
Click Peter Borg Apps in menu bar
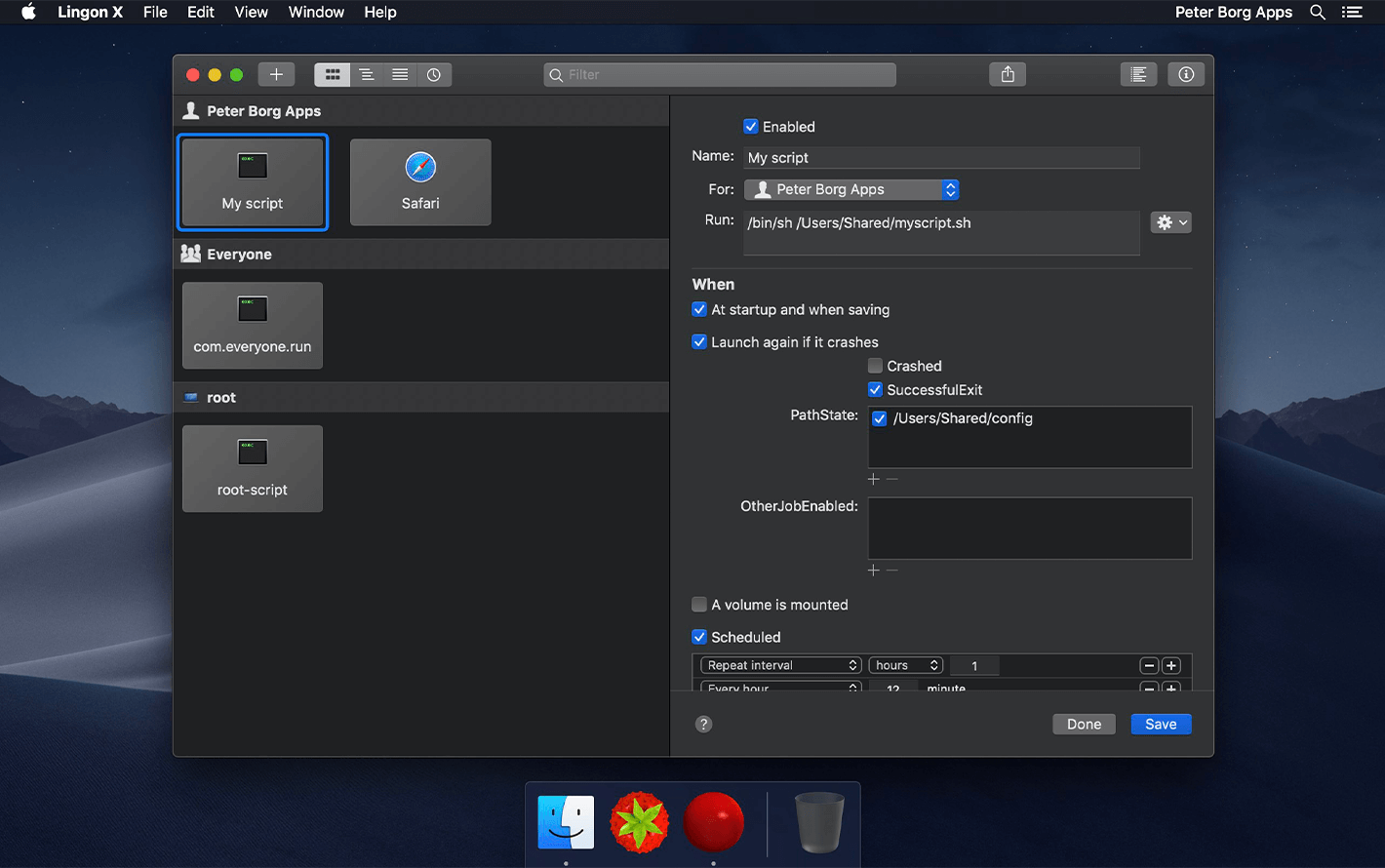[x=1234, y=12]
